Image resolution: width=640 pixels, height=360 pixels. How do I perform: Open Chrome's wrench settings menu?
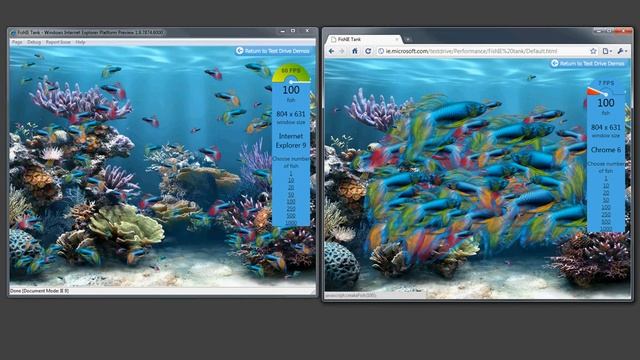click(622, 51)
